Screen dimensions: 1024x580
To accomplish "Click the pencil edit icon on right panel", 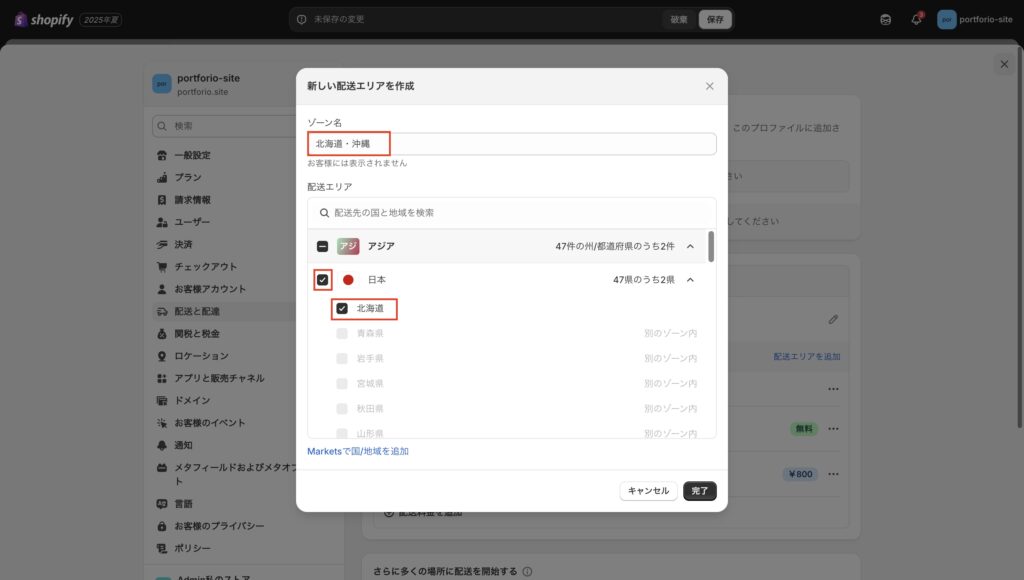I will click(833, 320).
